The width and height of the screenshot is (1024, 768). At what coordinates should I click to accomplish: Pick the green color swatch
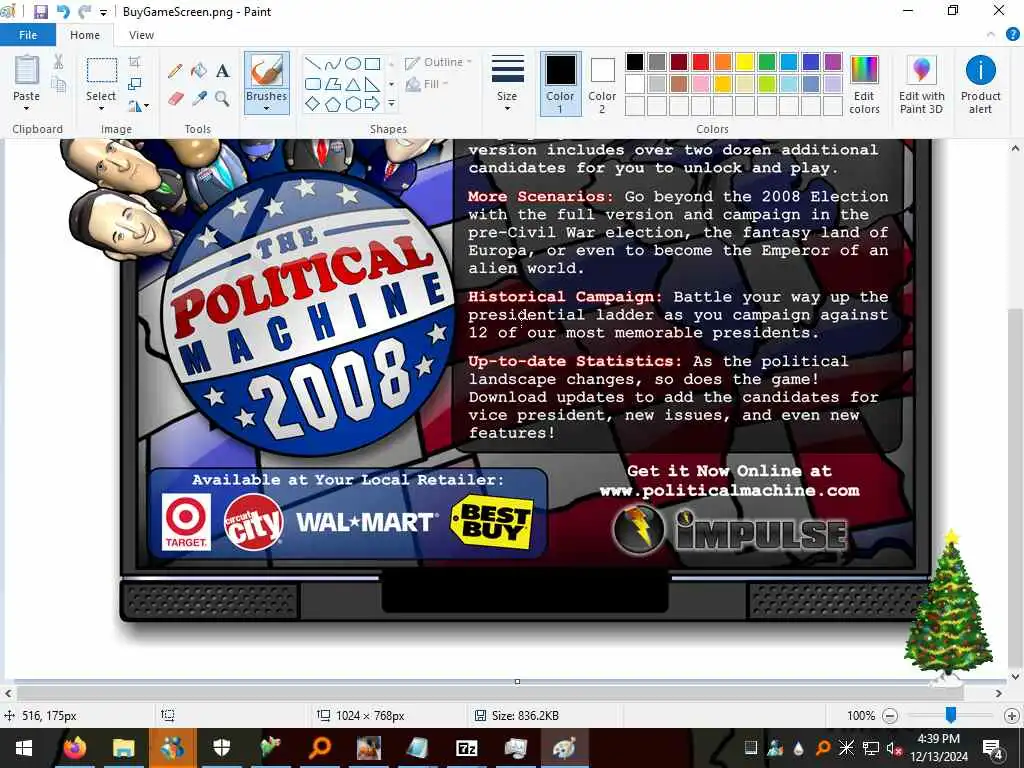(767, 62)
